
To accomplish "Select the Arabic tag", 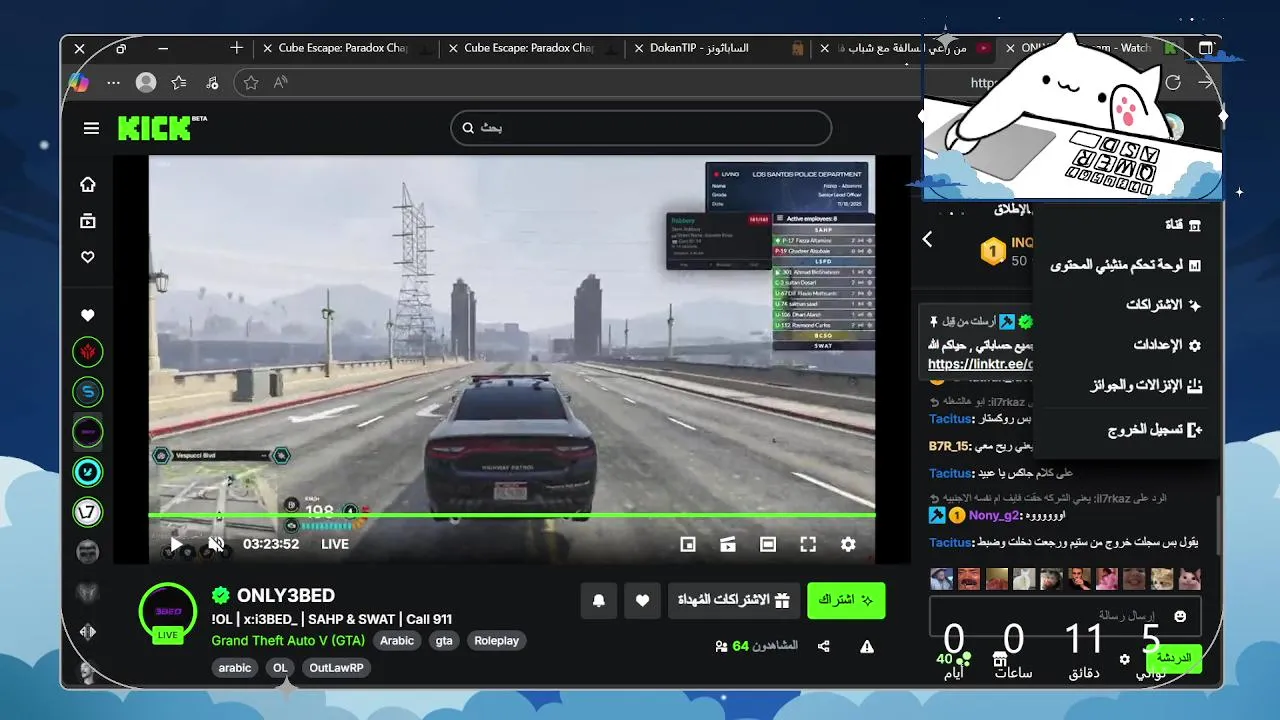I will 397,641.
